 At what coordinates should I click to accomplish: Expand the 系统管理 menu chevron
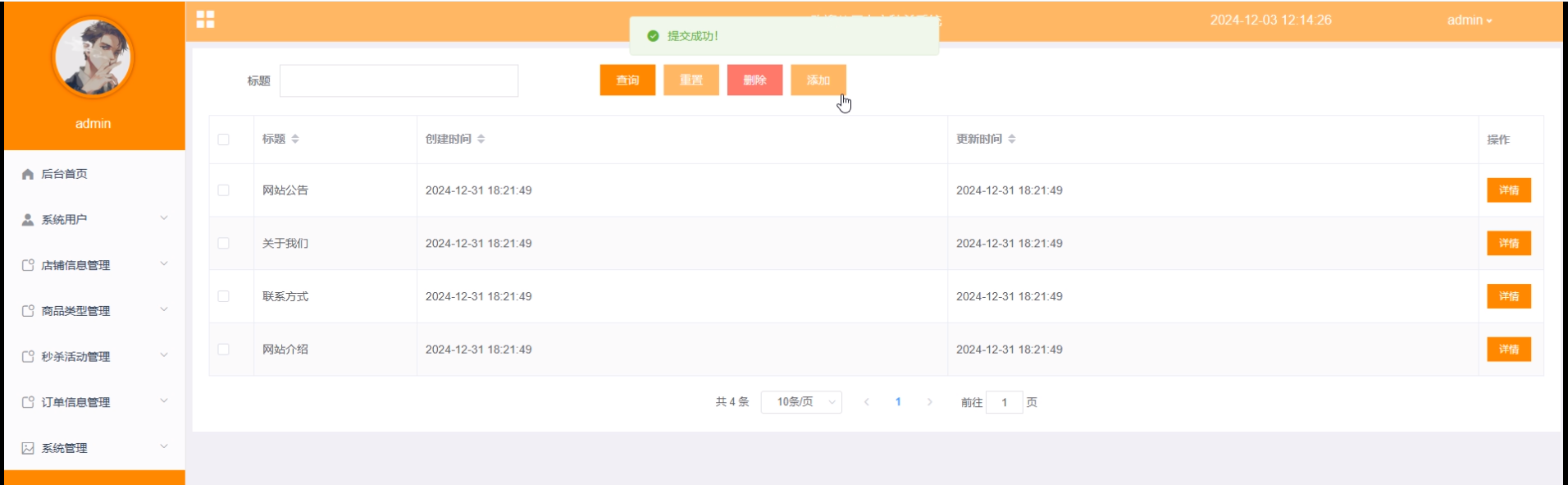pos(164,446)
